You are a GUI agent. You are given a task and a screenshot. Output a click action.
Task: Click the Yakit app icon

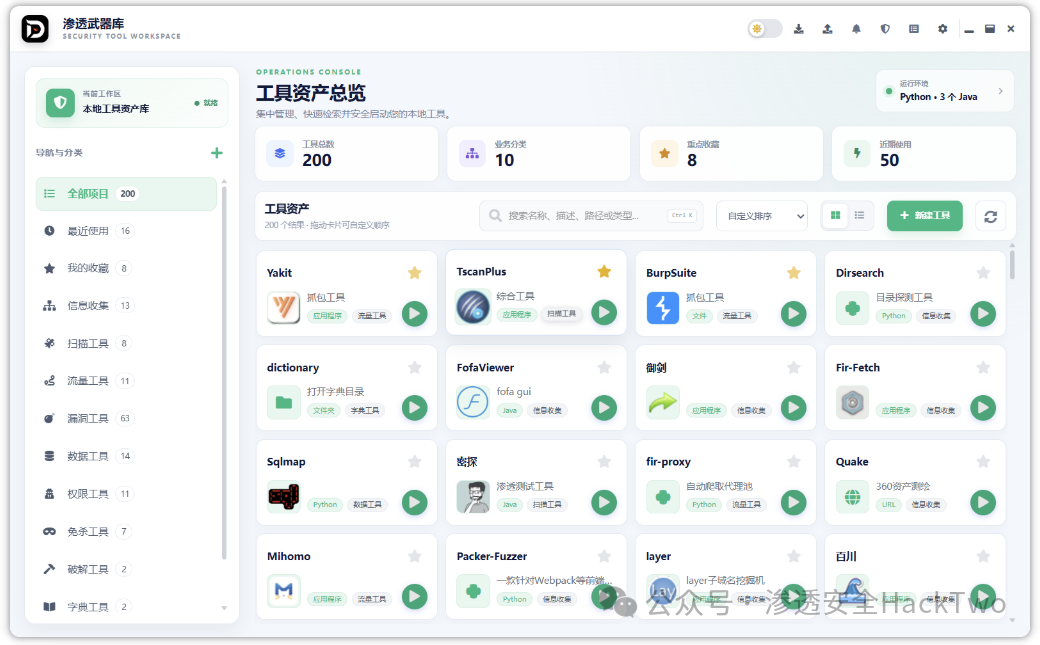(x=284, y=308)
